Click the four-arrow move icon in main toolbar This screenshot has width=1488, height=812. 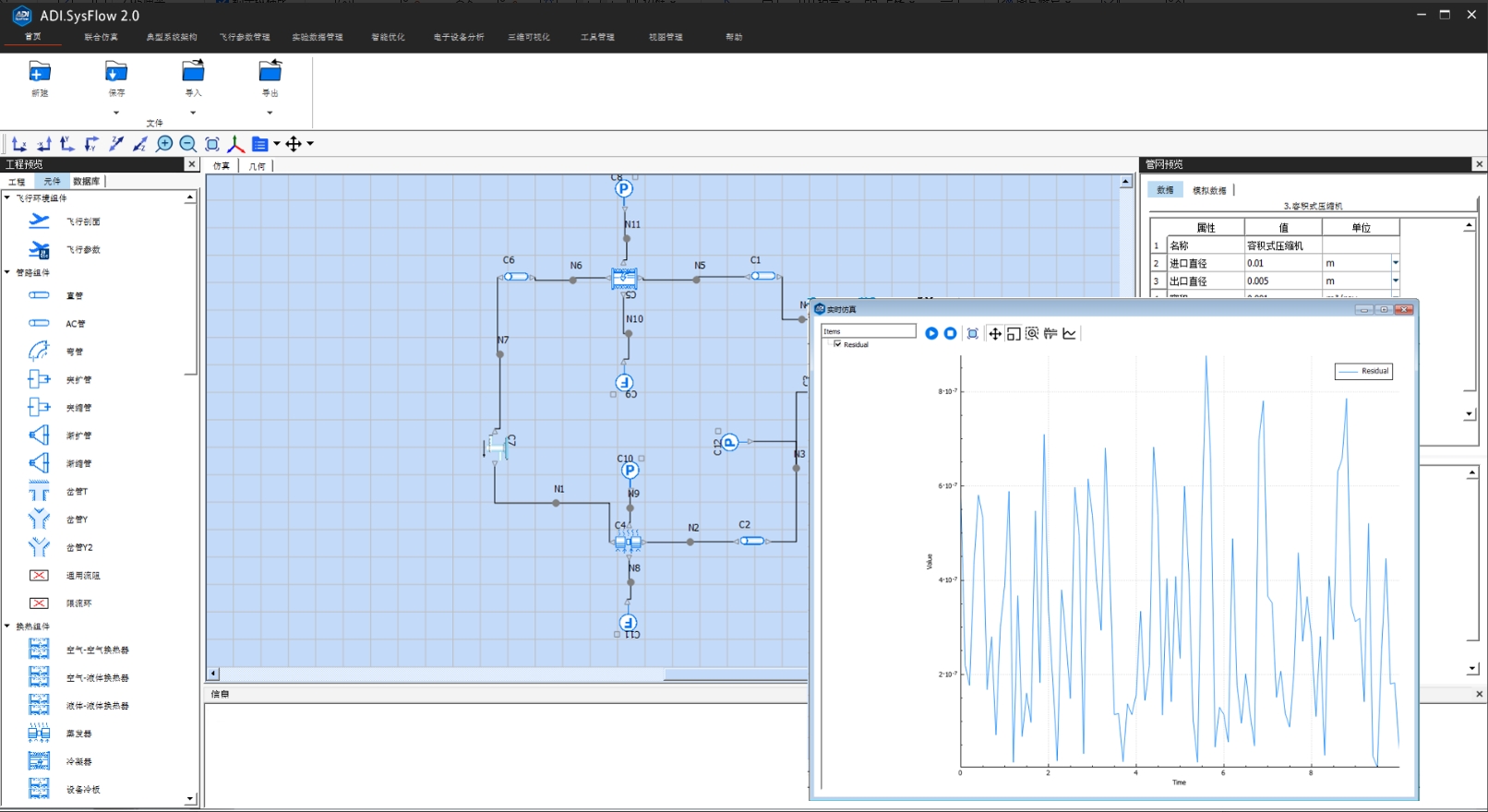[x=294, y=144]
